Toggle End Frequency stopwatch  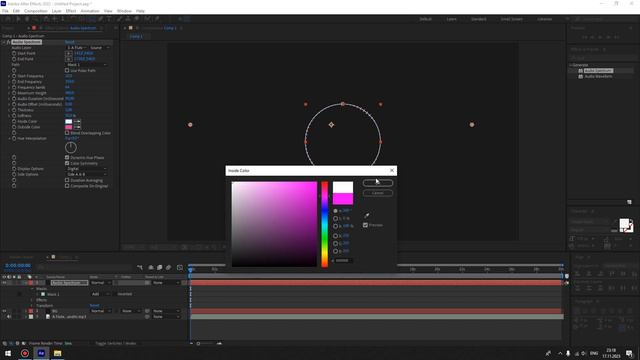coord(14,82)
